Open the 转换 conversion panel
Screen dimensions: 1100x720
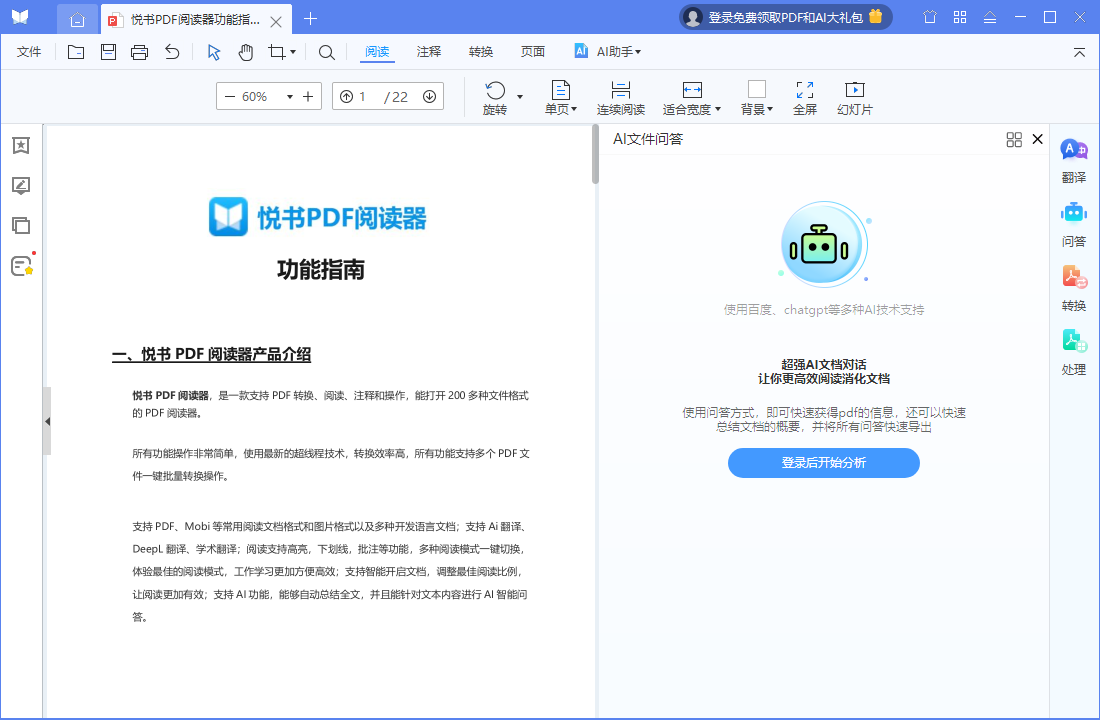point(1072,290)
